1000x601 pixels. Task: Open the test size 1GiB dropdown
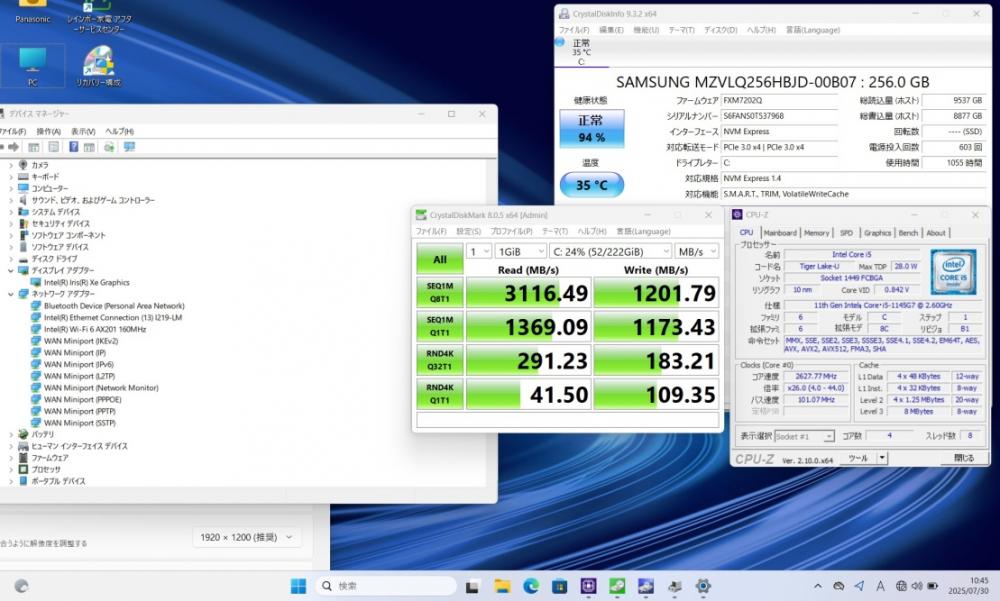[x=520, y=251]
